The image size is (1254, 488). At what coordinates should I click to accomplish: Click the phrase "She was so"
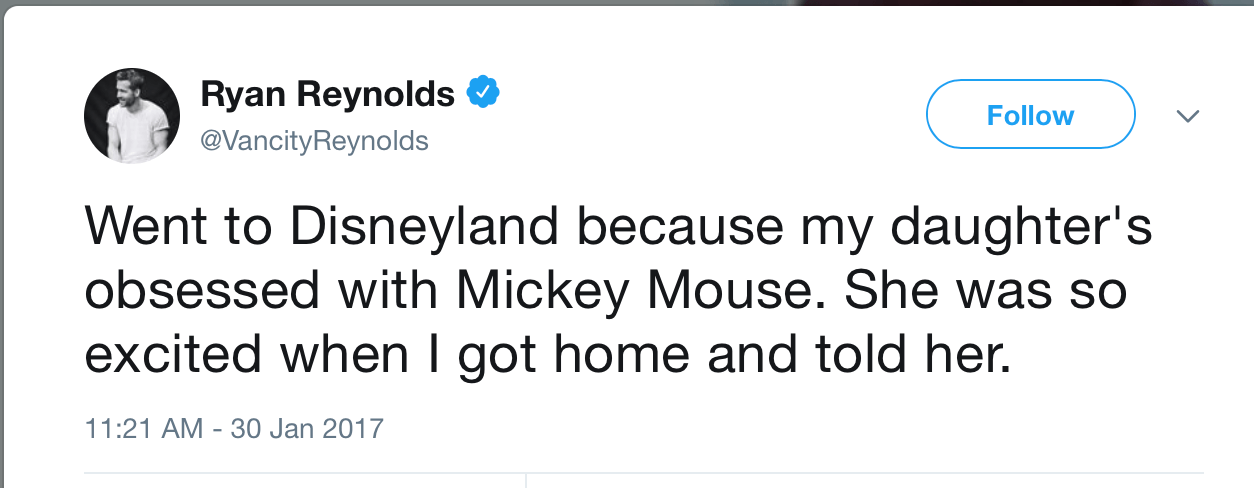point(986,291)
